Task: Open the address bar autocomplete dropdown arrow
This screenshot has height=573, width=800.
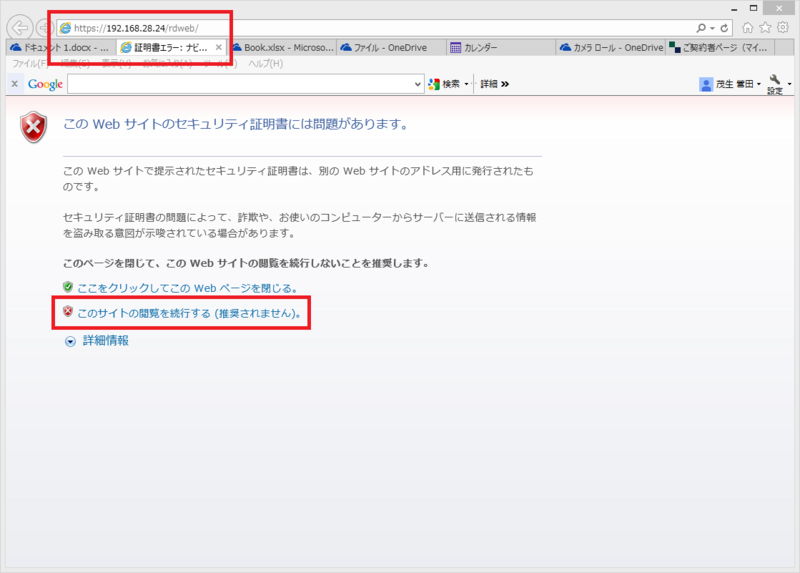Action: pyautogui.click(x=712, y=28)
